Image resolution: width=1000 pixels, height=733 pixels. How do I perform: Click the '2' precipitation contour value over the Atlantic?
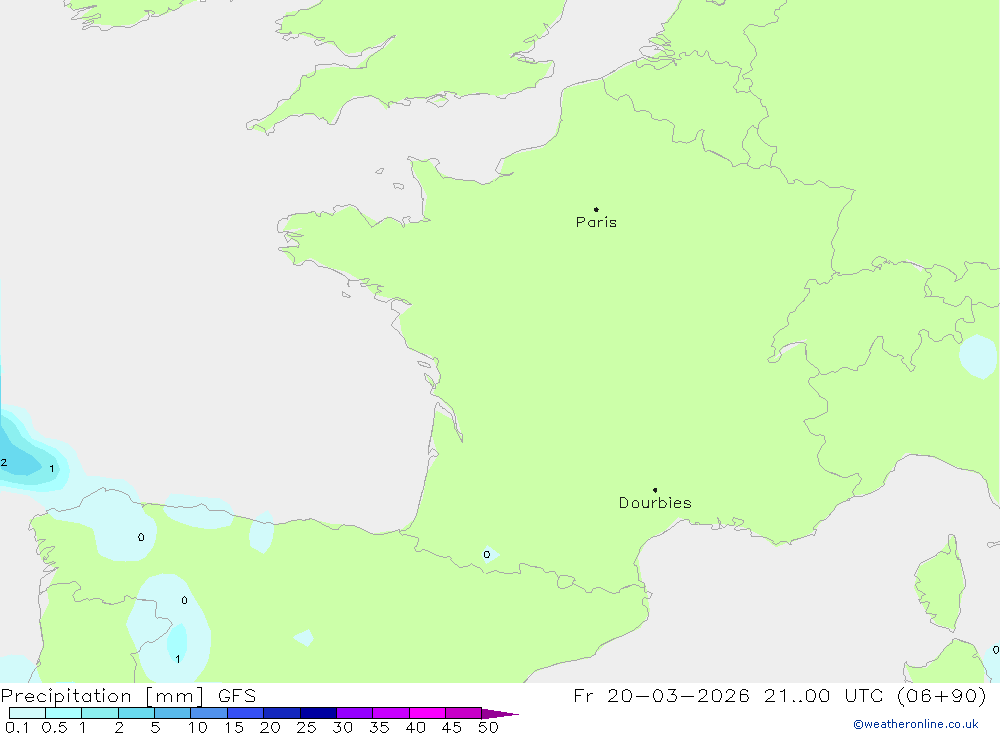4,463
